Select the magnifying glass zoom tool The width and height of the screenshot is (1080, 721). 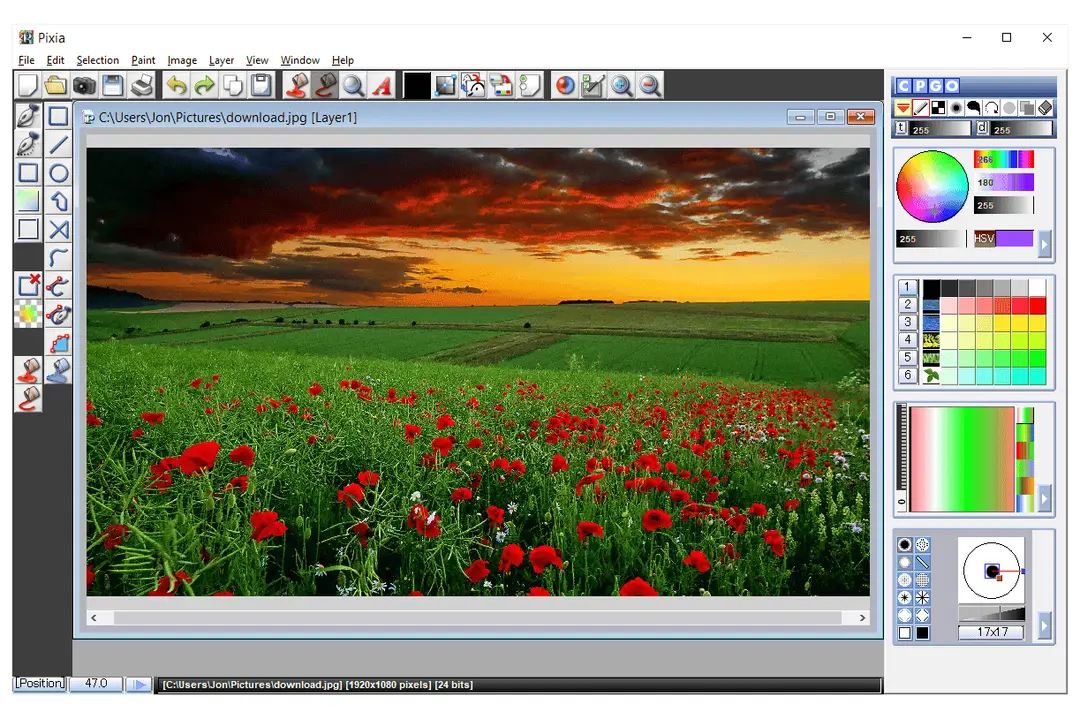(x=353, y=85)
